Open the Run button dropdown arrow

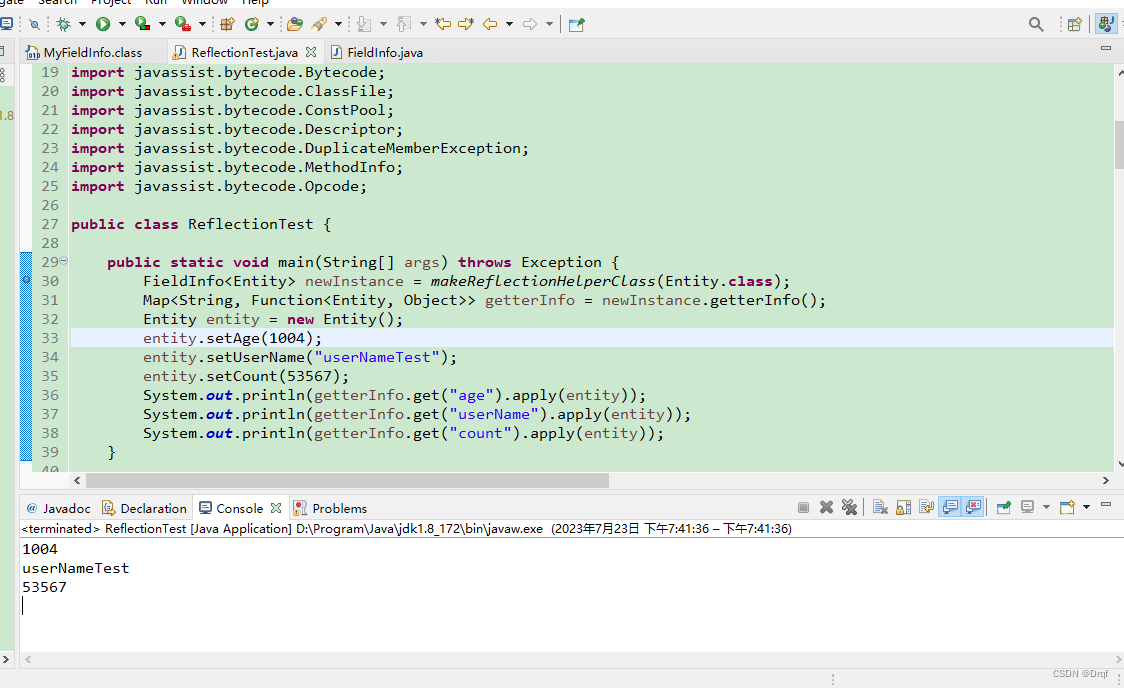[x=122, y=24]
